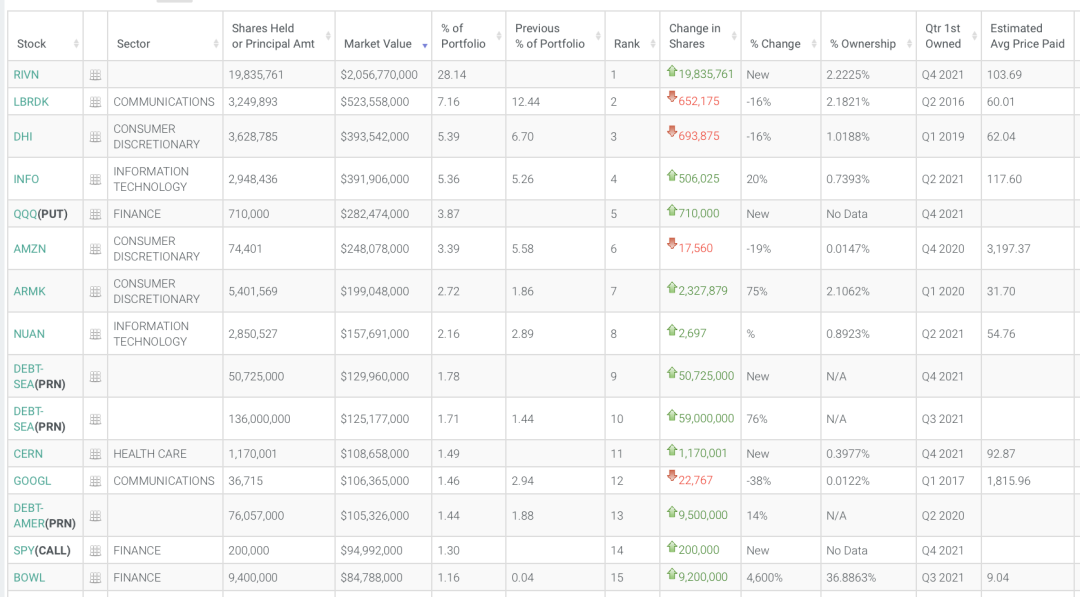Image resolution: width=1080 pixels, height=597 pixels.
Task: Click the grid icon beside DEBT-AMER(PRN)
Action: 95,516
